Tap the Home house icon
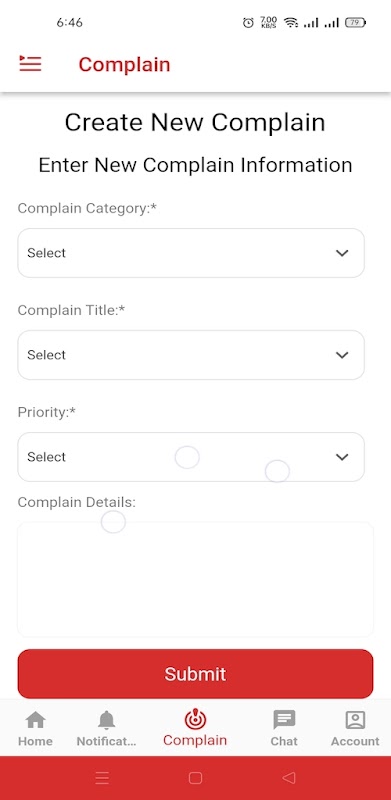This screenshot has height=800, width=391. point(35,720)
